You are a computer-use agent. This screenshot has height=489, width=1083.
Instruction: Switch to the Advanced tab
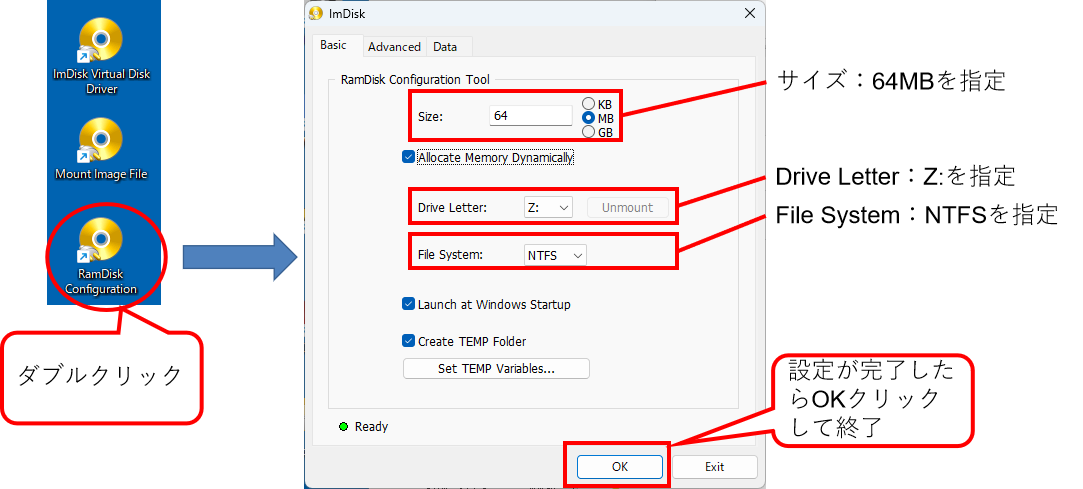tap(394, 47)
